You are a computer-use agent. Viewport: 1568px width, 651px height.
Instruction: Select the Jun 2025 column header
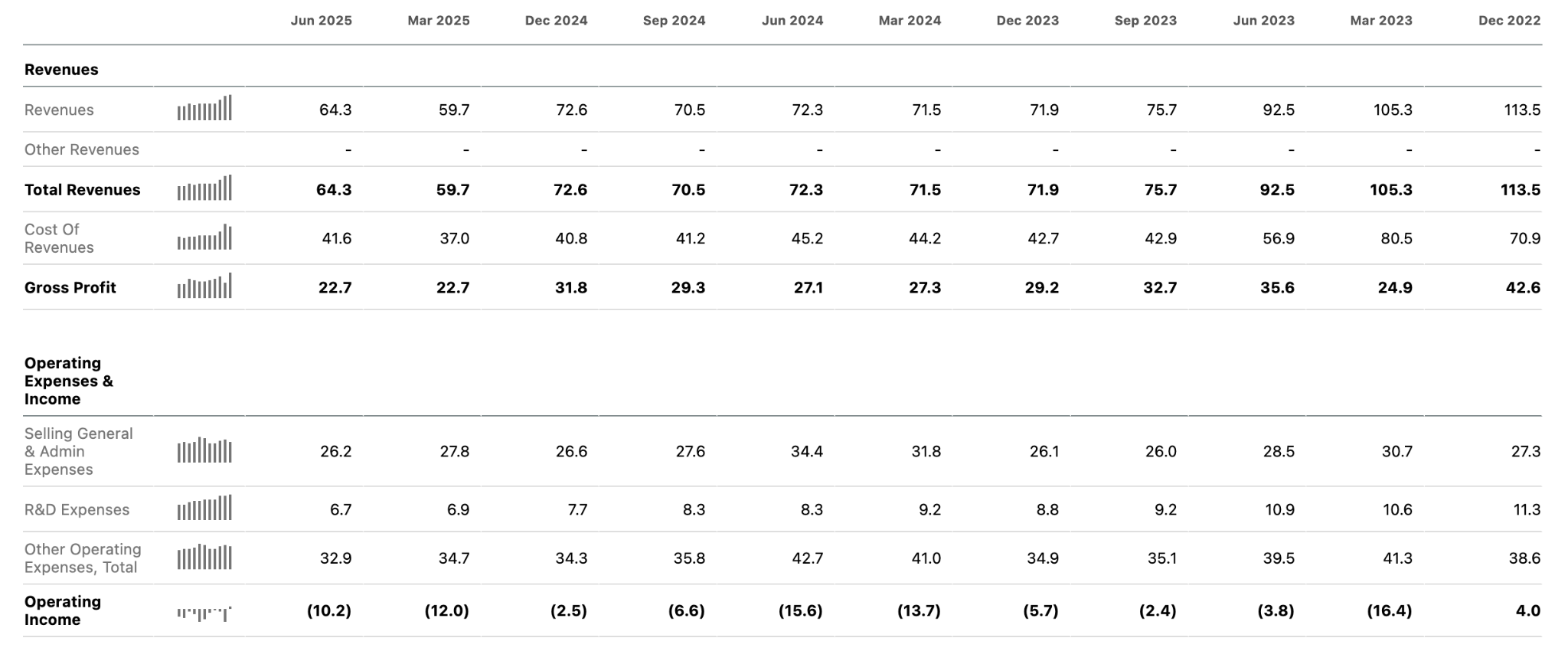pyautogui.click(x=321, y=21)
